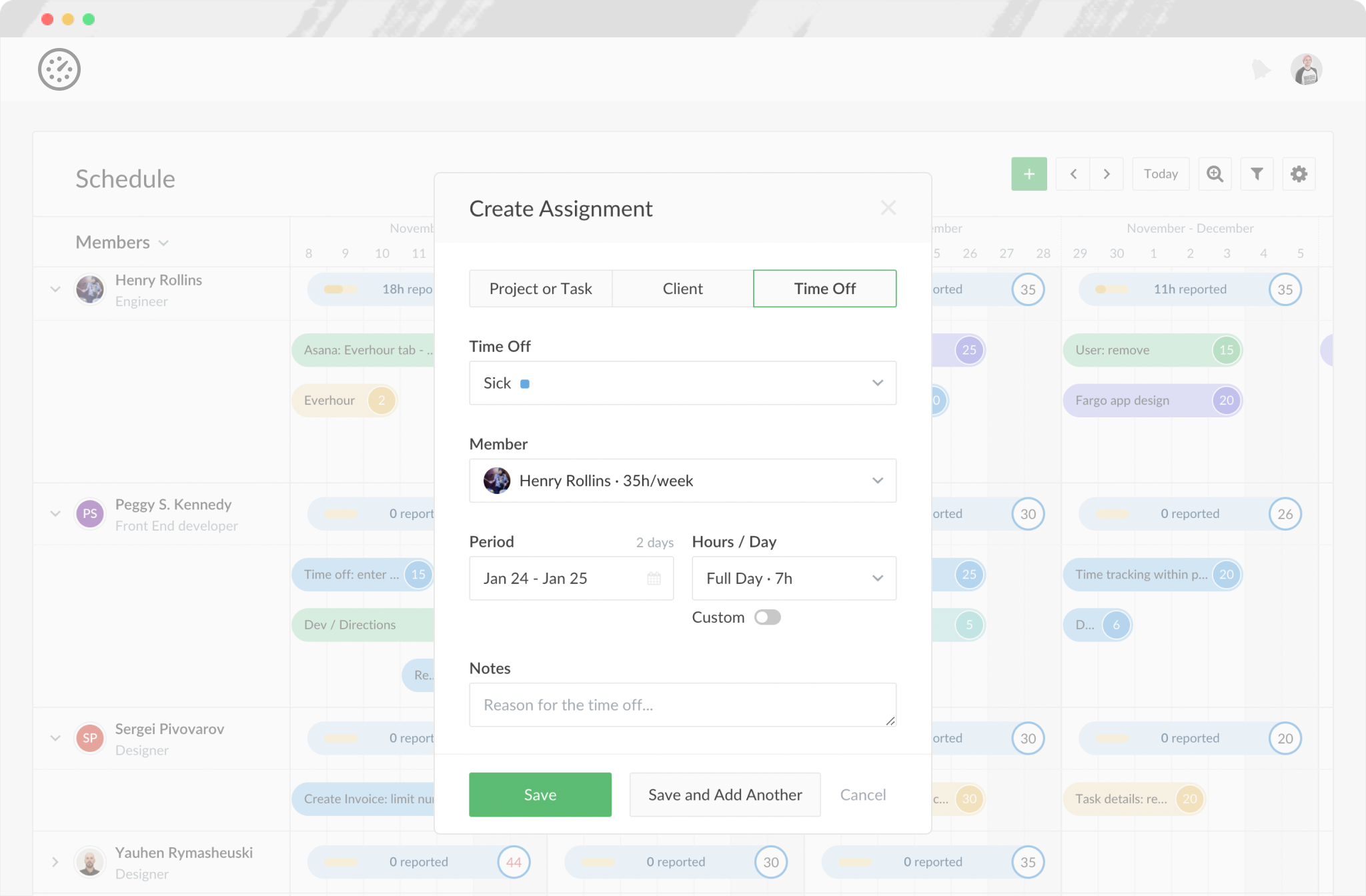Click the calendar icon in Period field

pos(654,578)
